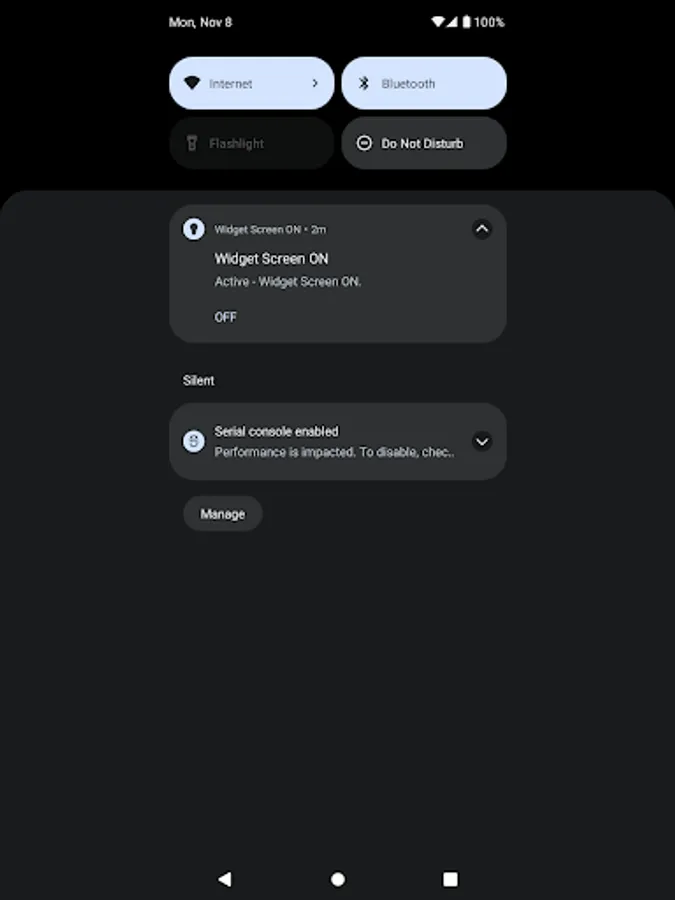Tap OFF action in Widget notification
The width and height of the screenshot is (675, 900).
(x=226, y=317)
